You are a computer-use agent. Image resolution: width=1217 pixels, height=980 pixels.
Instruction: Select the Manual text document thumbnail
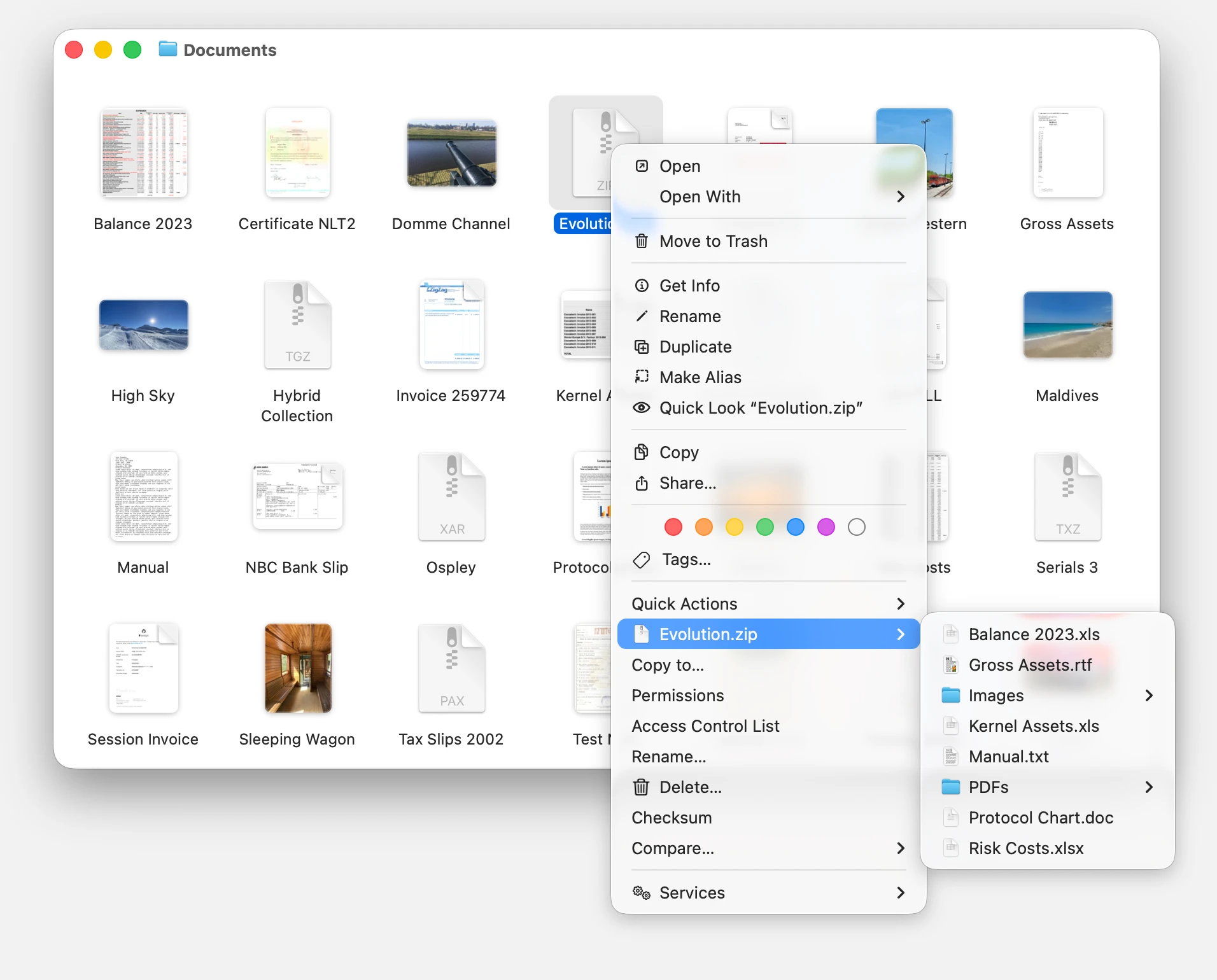coord(144,496)
